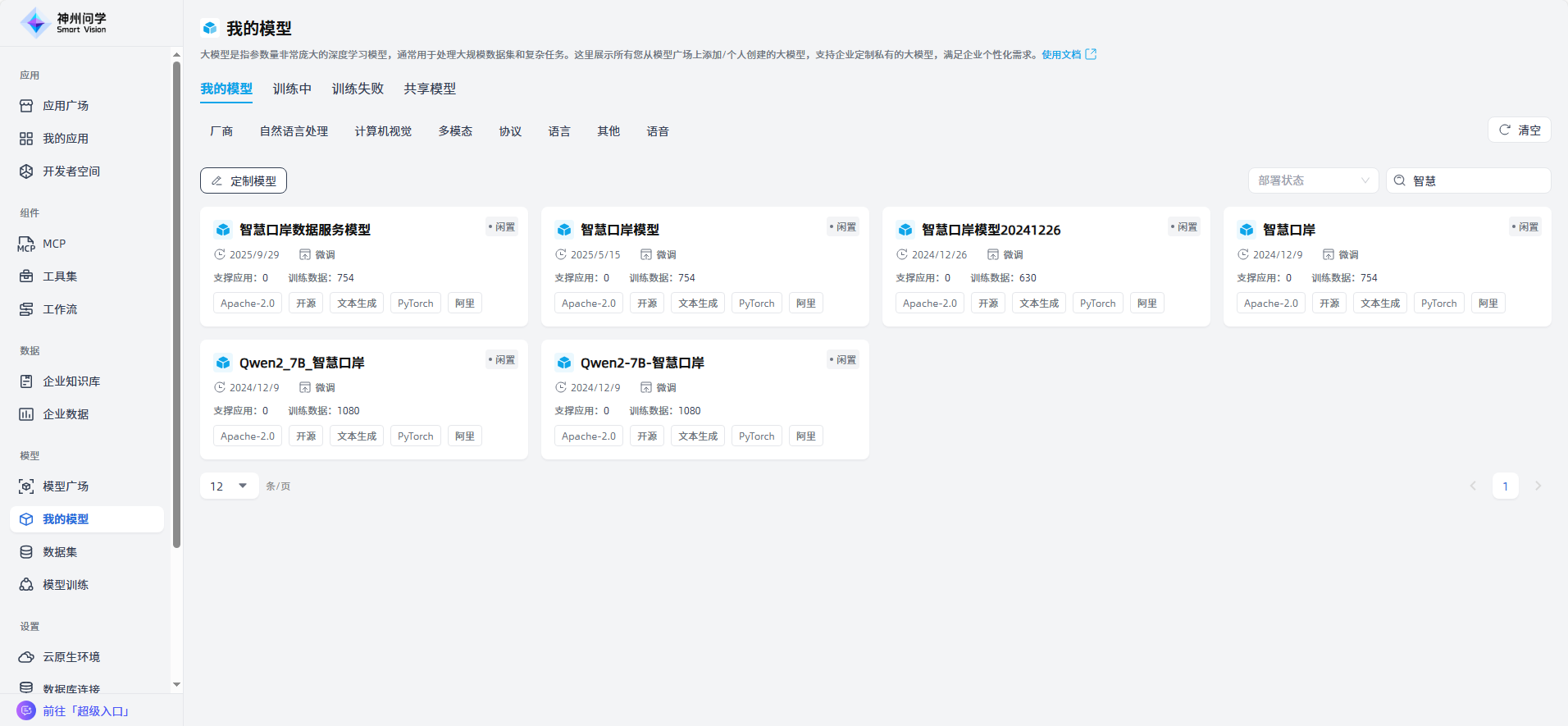Viewport: 1568px width, 726px height.
Task: Open the 使用文档 link
Action: (x=1068, y=55)
